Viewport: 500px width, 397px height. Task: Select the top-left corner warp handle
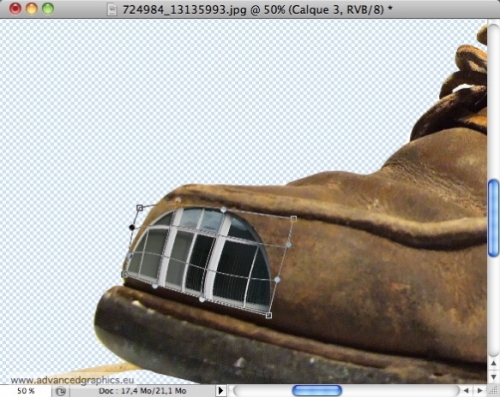[140, 208]
